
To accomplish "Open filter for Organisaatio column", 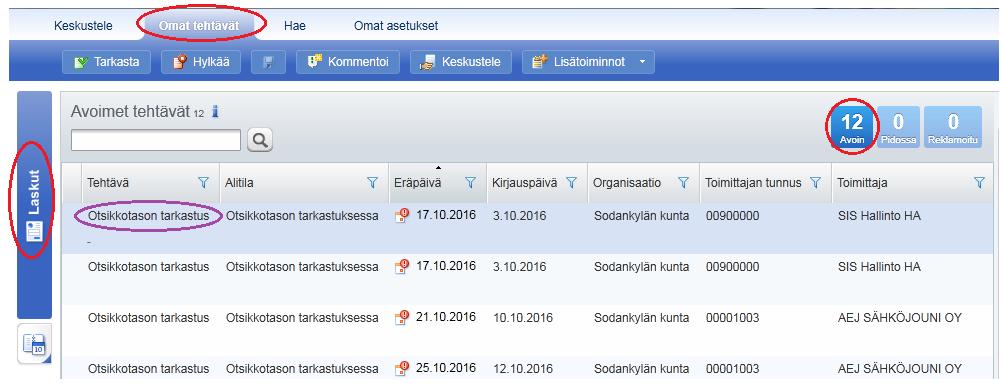I will (x=683, y=183).
